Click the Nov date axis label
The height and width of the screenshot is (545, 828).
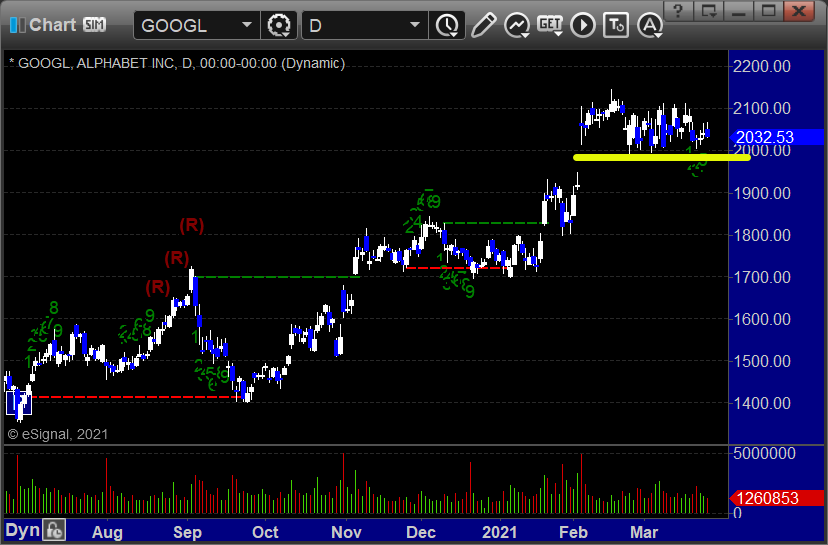[346, 532]
